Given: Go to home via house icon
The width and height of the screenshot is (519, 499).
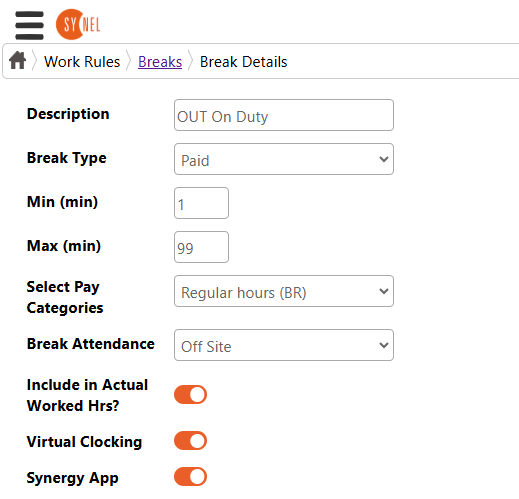Looking at the screenshot, I should point(17,61).
